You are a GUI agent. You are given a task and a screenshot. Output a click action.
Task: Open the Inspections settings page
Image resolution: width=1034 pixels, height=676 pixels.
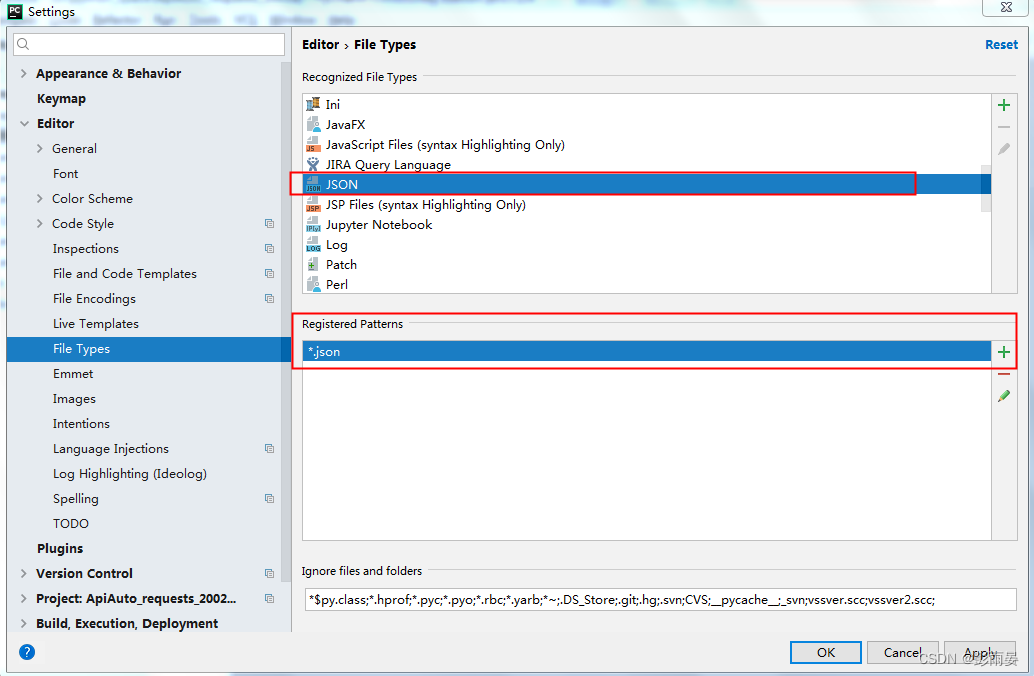point(86,249)
